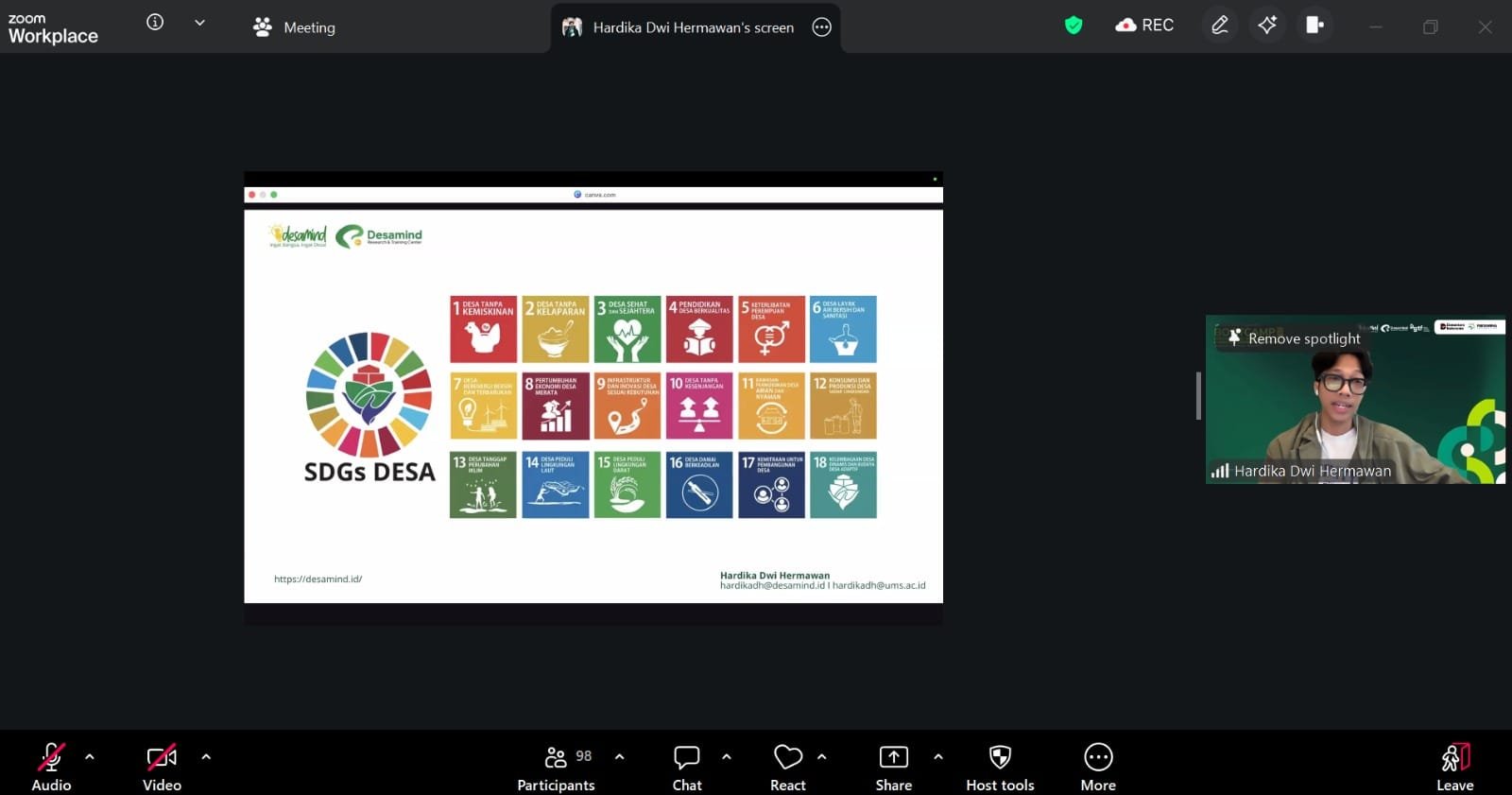Image resolution: width=1512 pixels, height=795 pixels.
Task: Open the Participants panel
Action: click(x=556, y=767)
